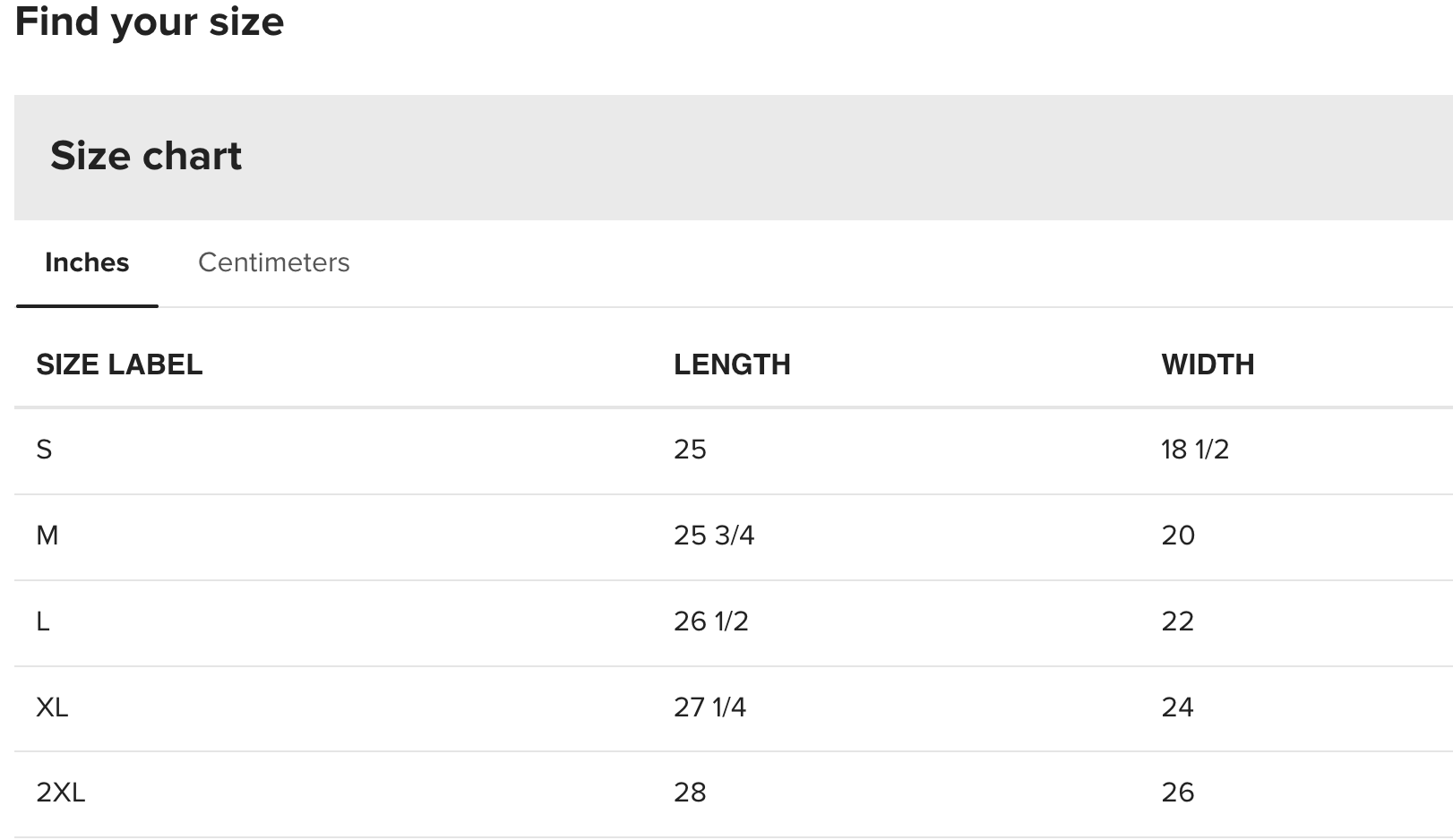Select the 2XL size label

point(61,793)
